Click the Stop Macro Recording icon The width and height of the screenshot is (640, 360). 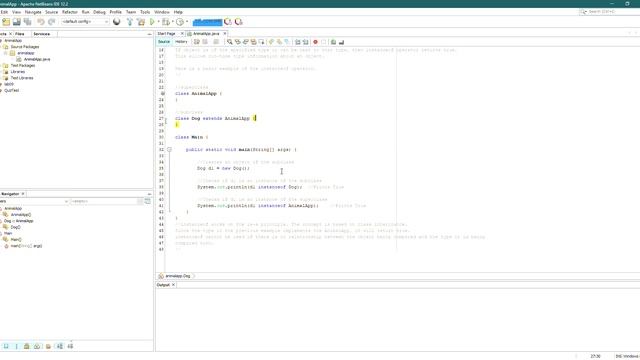324,42
